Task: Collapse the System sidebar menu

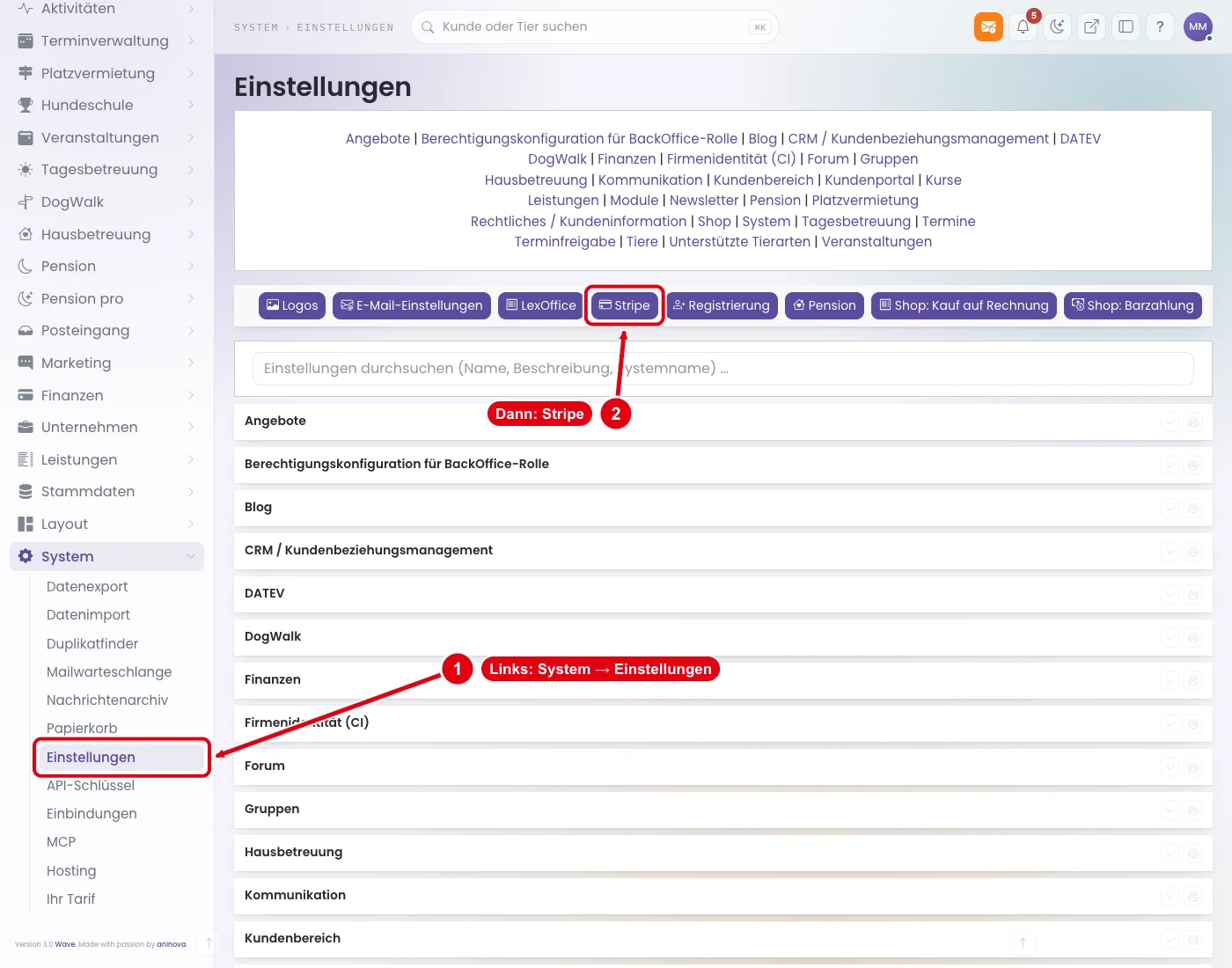Action: click(x=191, y=556)
